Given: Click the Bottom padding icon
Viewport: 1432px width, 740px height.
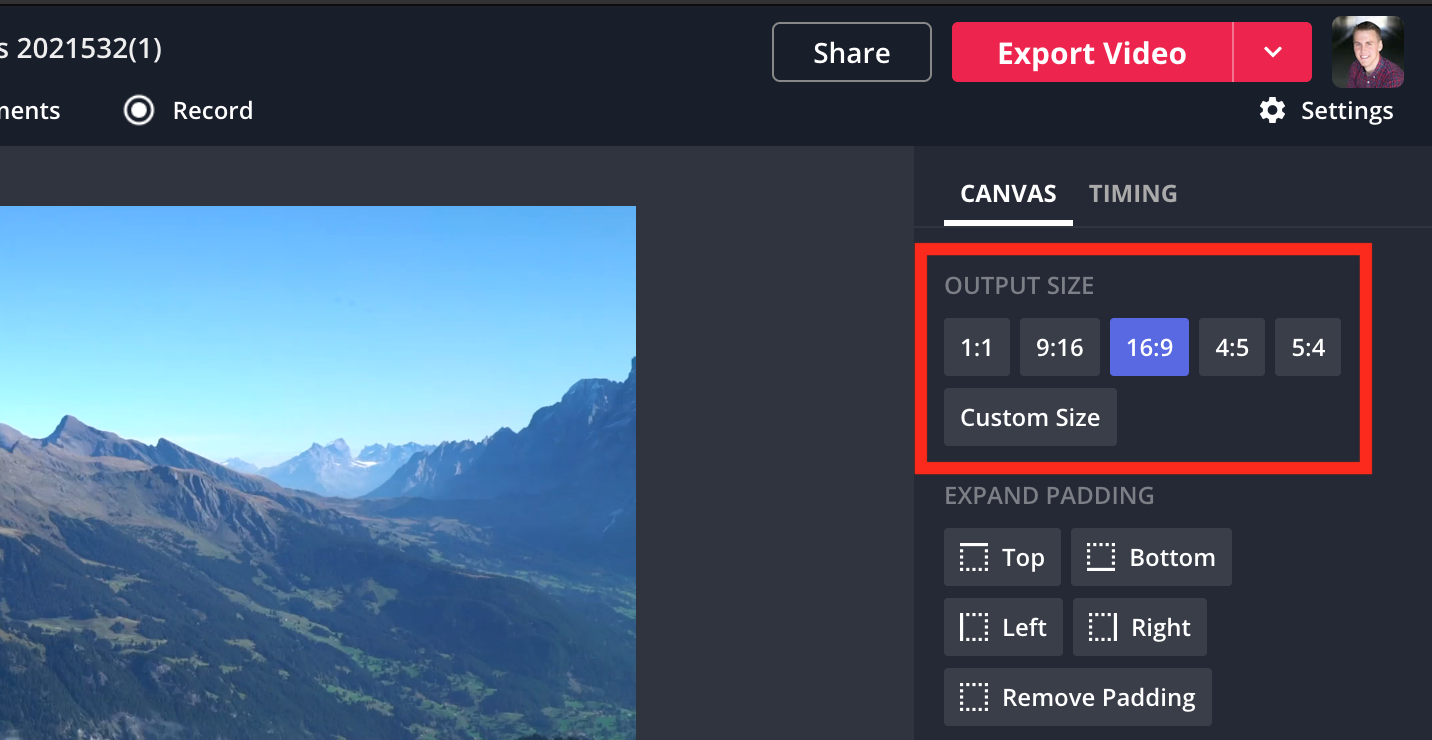Looking at the screenshot, I should [1101, 558].
